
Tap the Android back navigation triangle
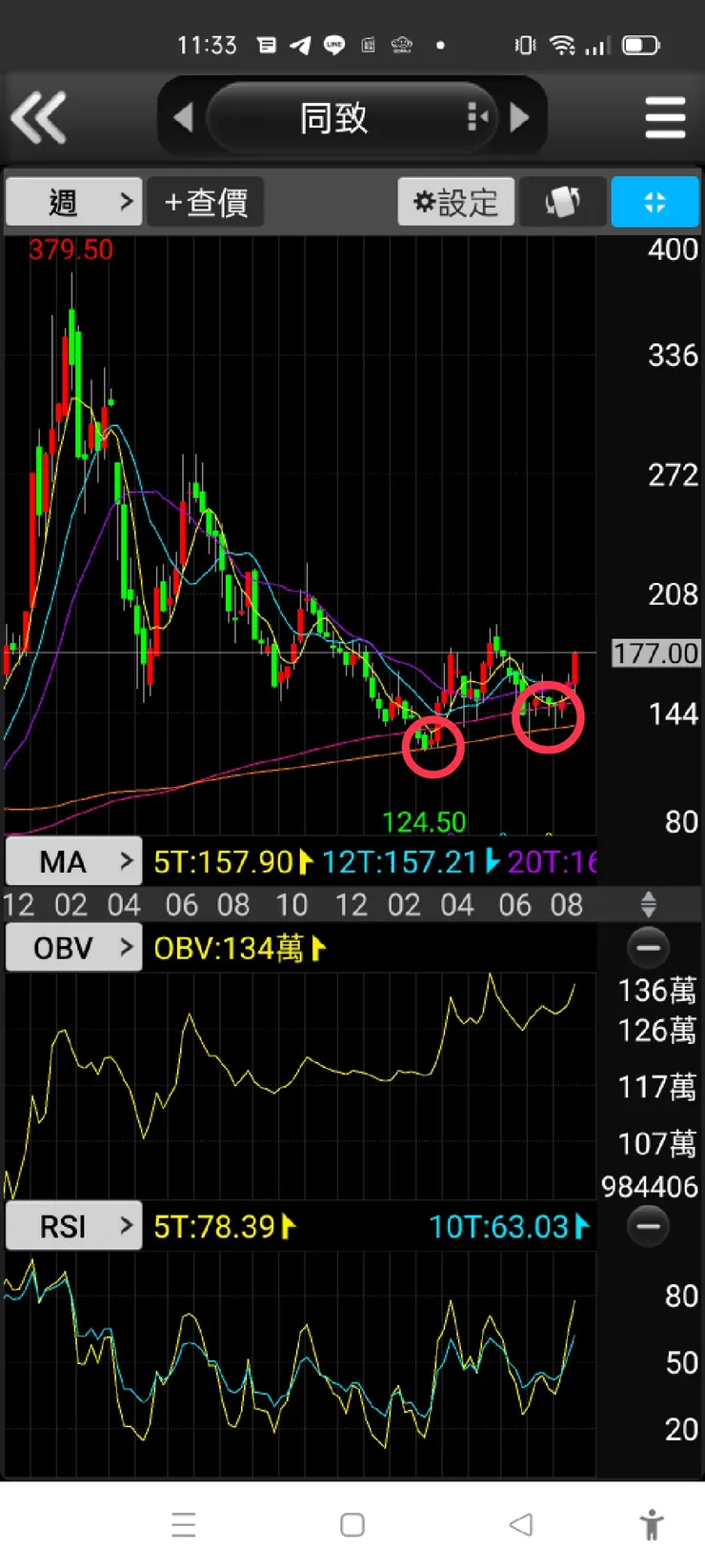coord(520,1525)
